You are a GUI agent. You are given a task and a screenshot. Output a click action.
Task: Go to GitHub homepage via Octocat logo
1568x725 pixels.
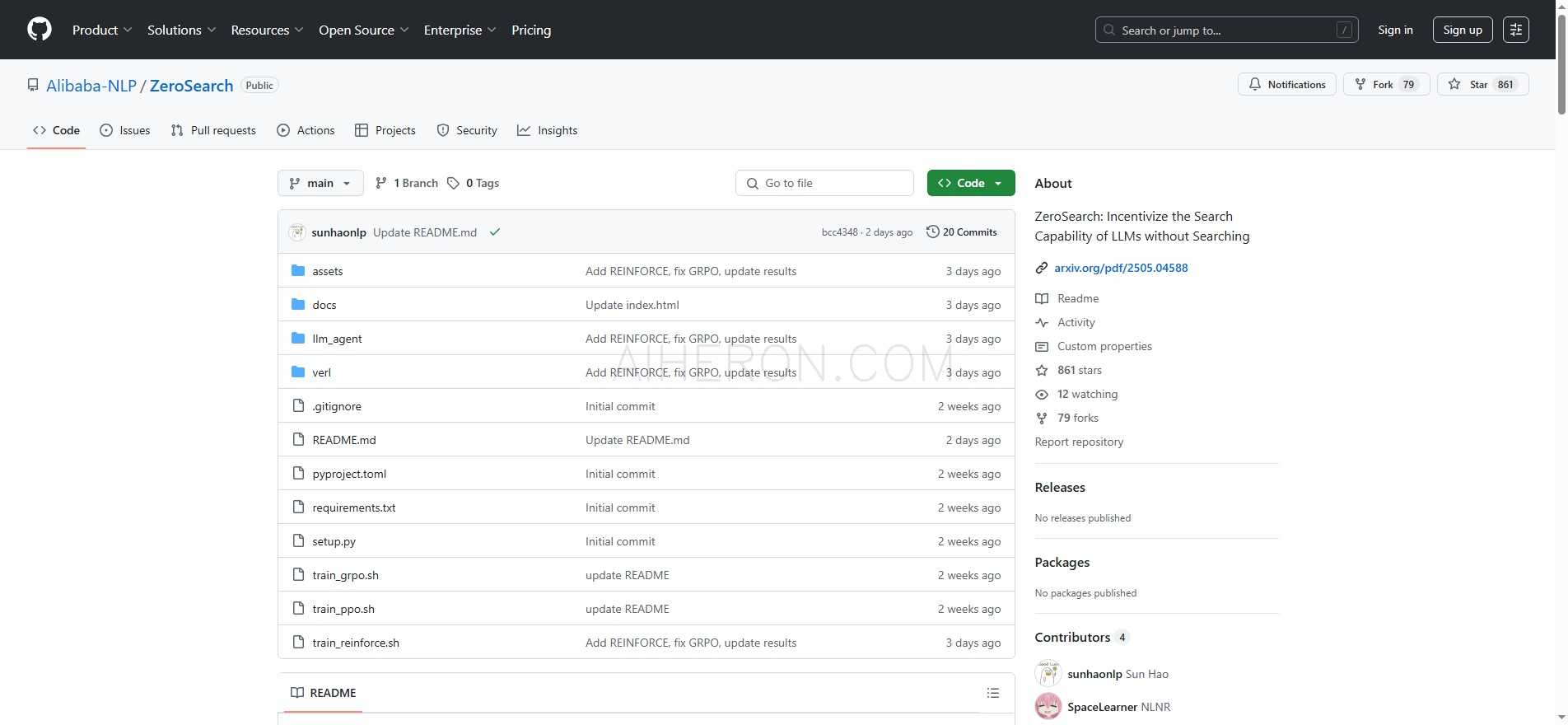pyautogui.click(x=40, y=30)
